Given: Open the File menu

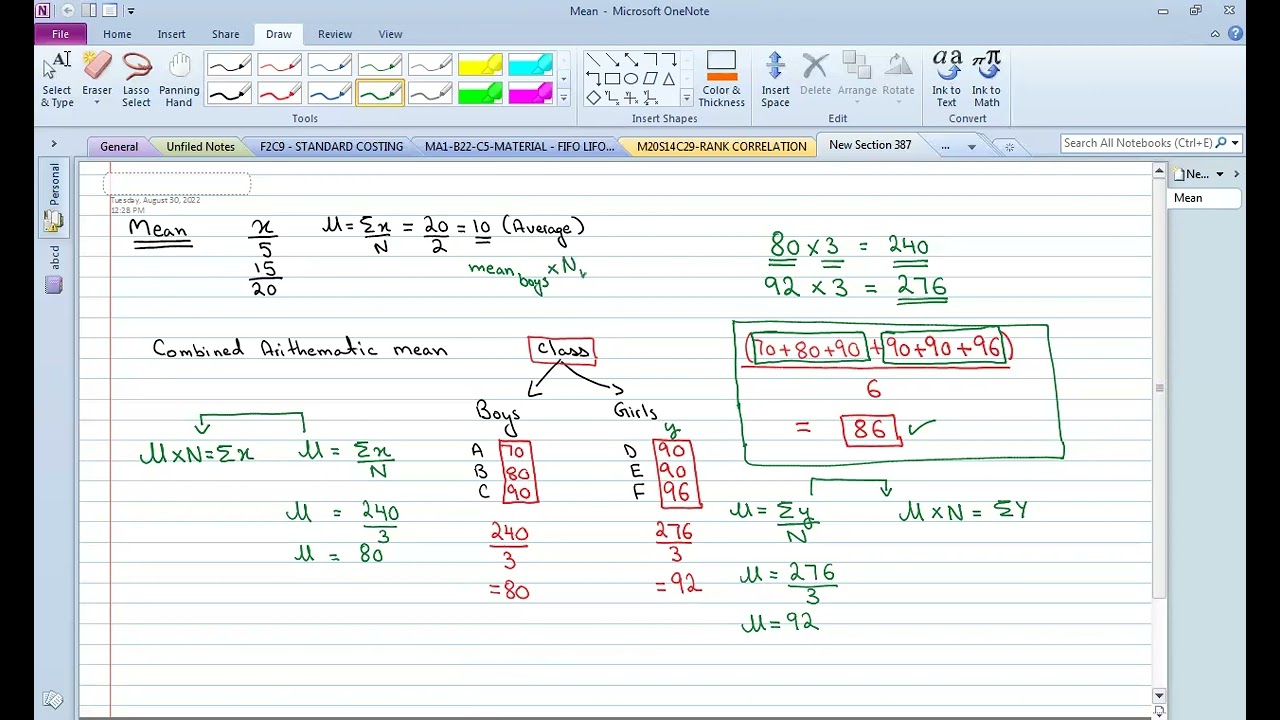Looking at the screenshot, I should 60,34.
